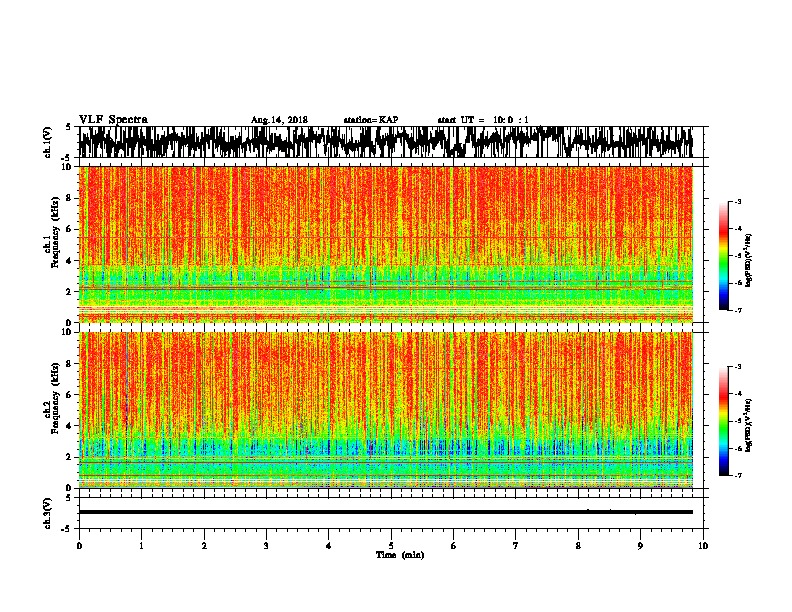
Task: Click time axis tick label "6"
Action: coord(454,546)
